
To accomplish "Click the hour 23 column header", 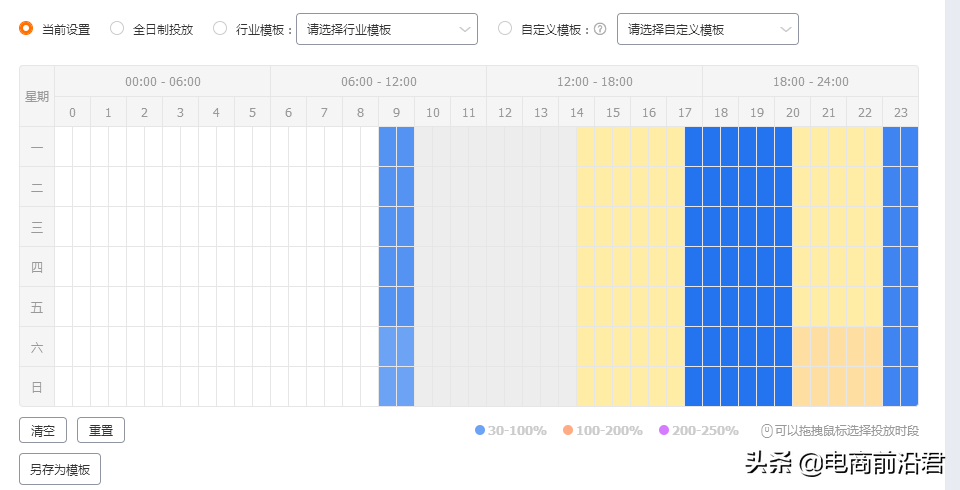I will 901,112.
